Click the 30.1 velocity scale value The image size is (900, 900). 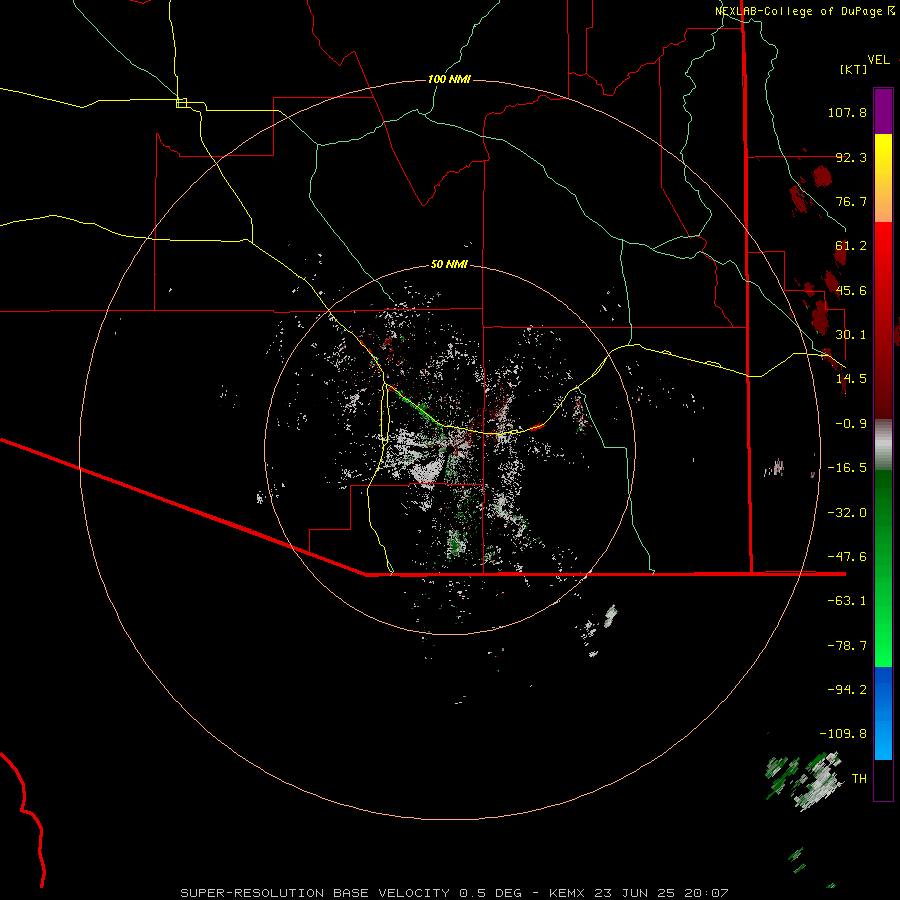(x=851, y=335)
